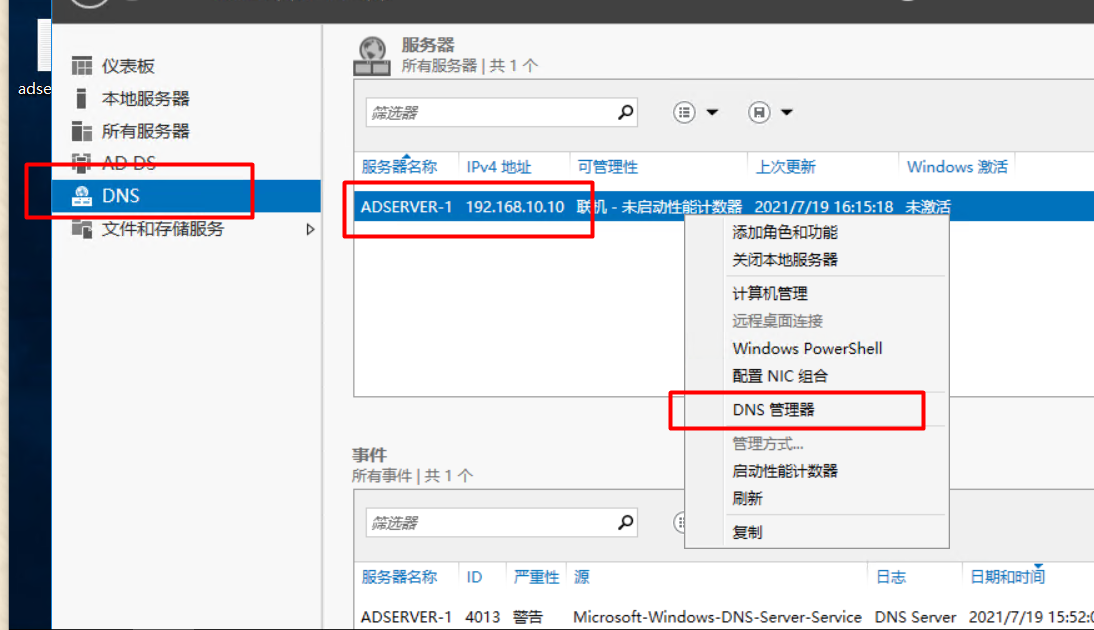
Task: Choose 复制 from context menu
Action: coord(747,532)
